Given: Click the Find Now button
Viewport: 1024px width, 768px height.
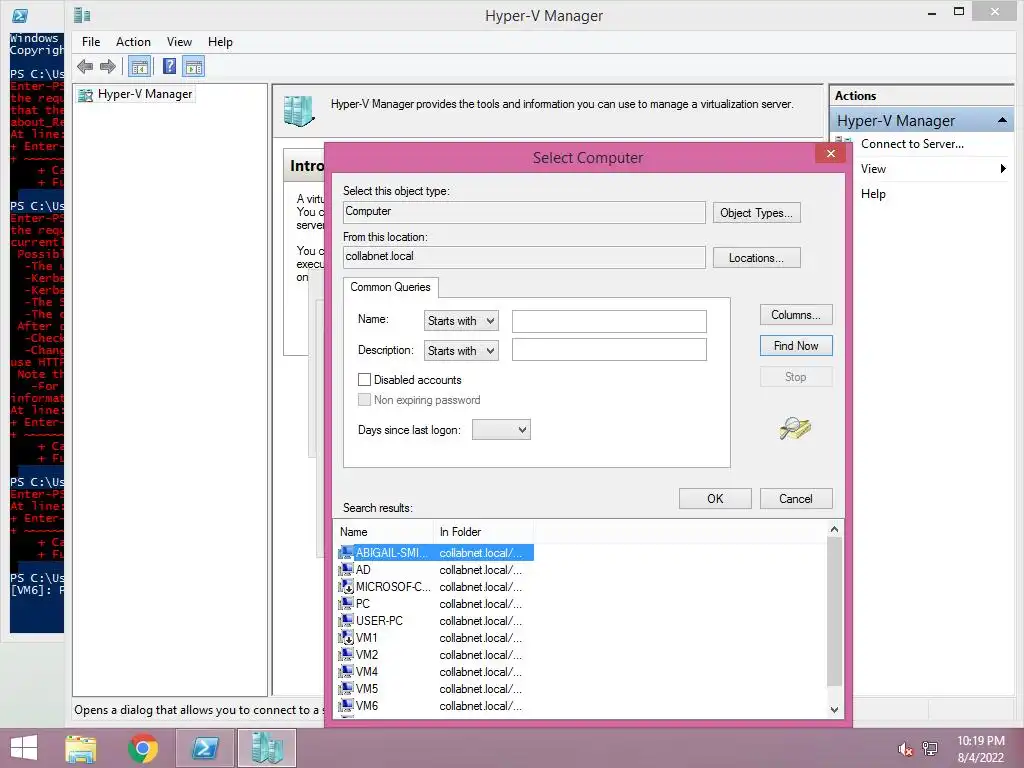Looking at the screenshot, I should [x=796, y=345].
